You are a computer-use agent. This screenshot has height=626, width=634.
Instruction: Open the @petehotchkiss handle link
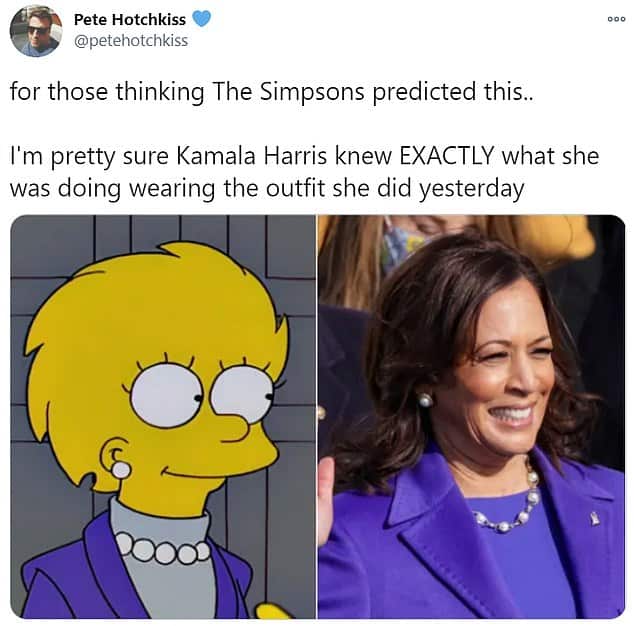click(131, 40)
